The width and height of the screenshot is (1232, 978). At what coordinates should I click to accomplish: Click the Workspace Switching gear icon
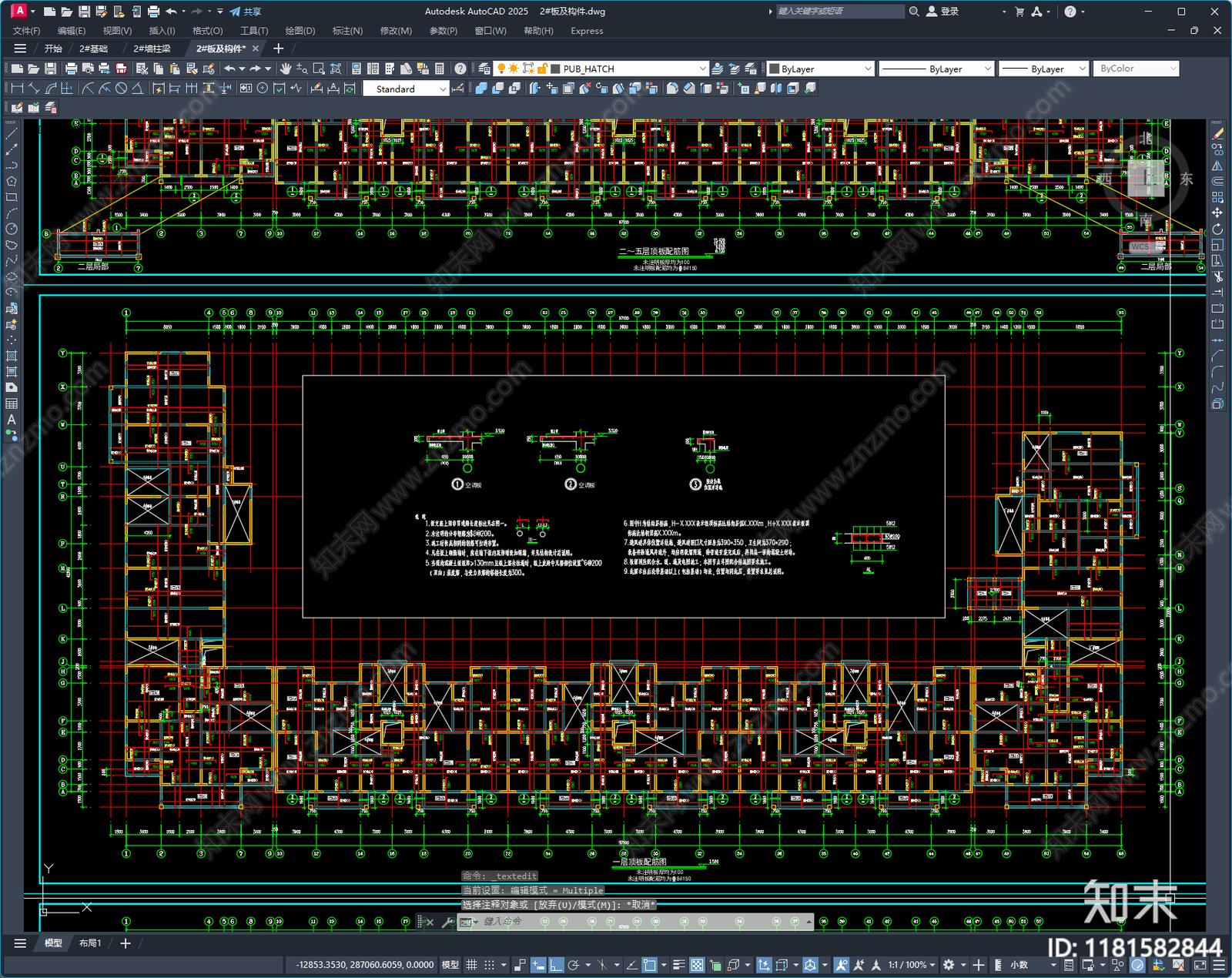pos(949,965)
